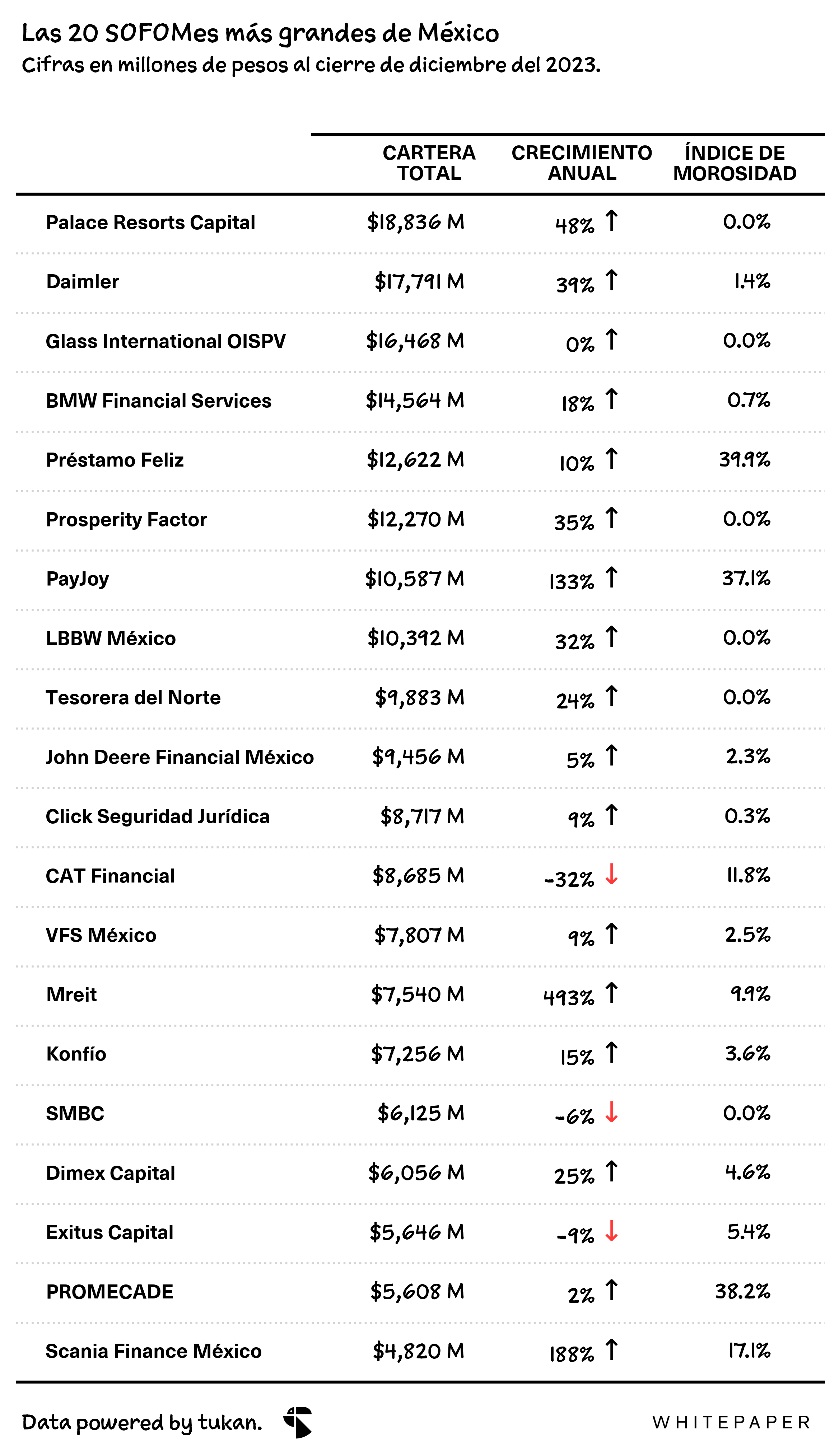Click the $16,468 M value for Glass International
The height and width of the screenshot is (1456, 839).
click(x=415, y=341)
